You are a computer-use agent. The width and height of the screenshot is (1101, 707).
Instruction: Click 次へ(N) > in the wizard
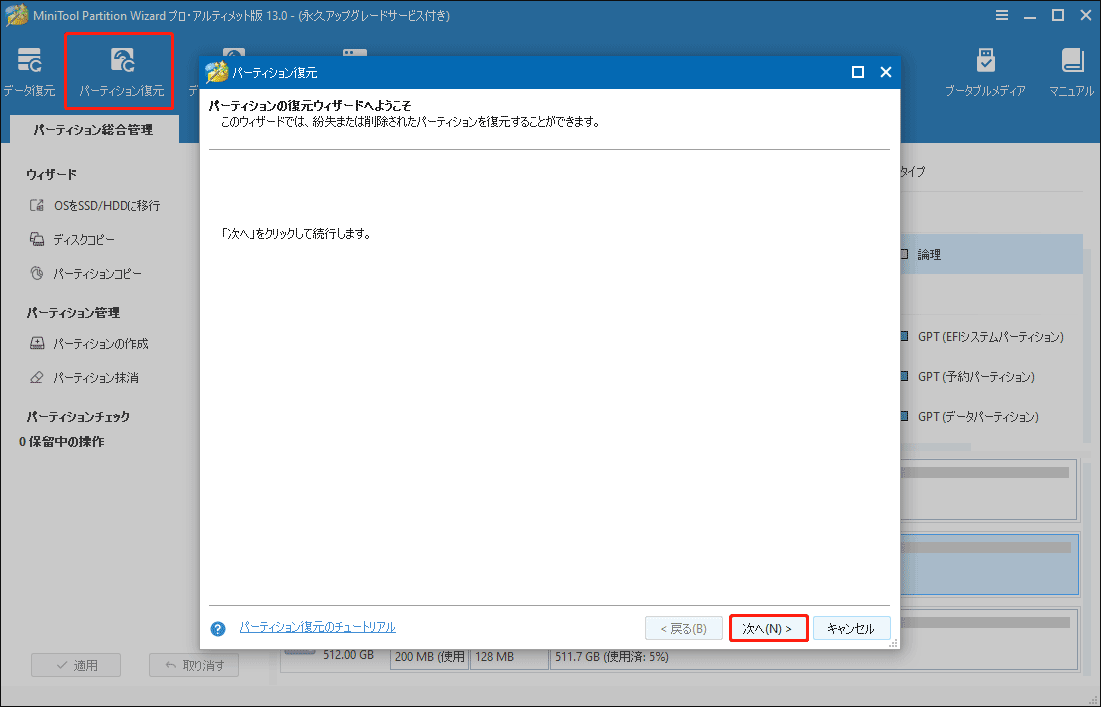coord(768,628)
